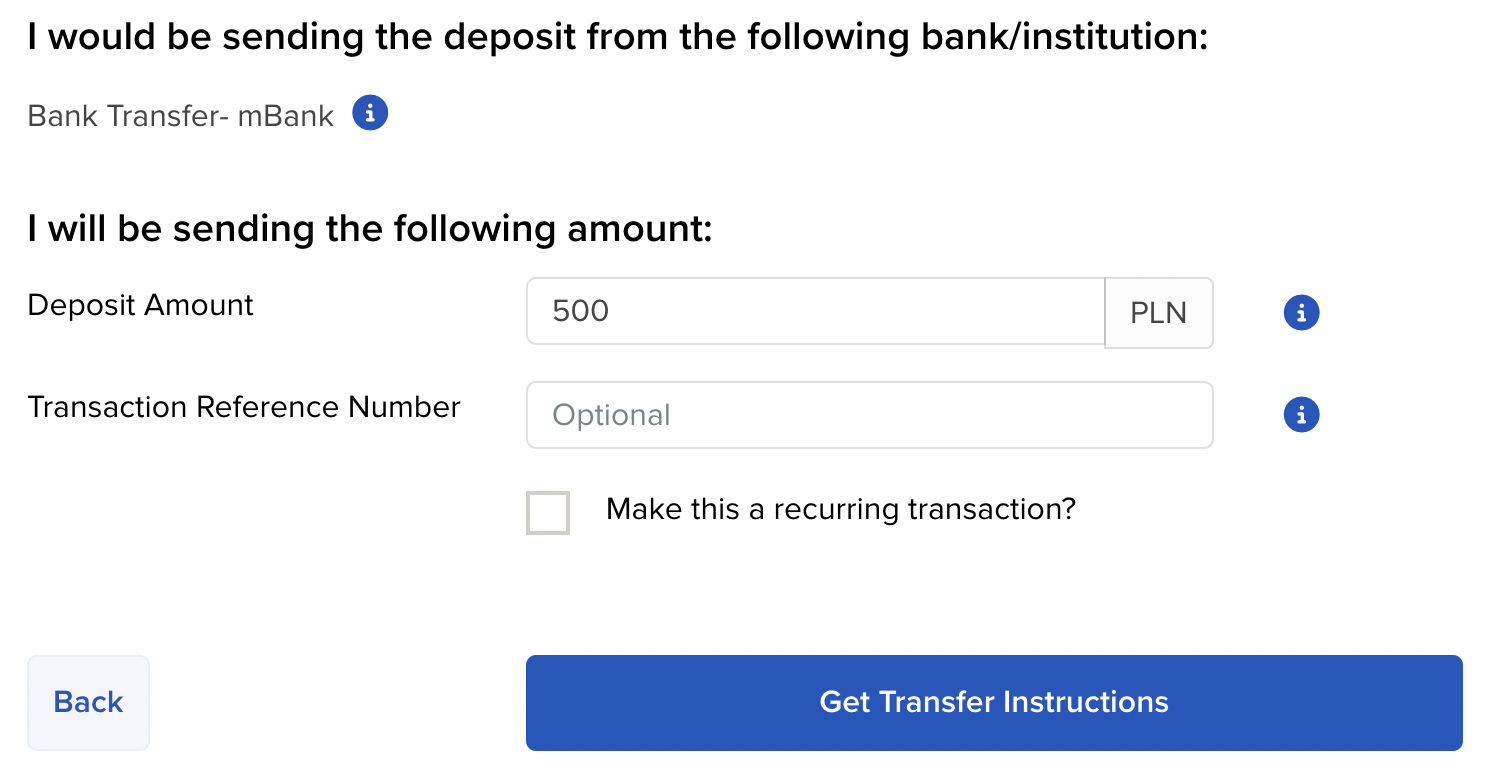Click into the Transaction Reference Number field
The height and width of the screenshot is (776, 1512).
point(869,415)
